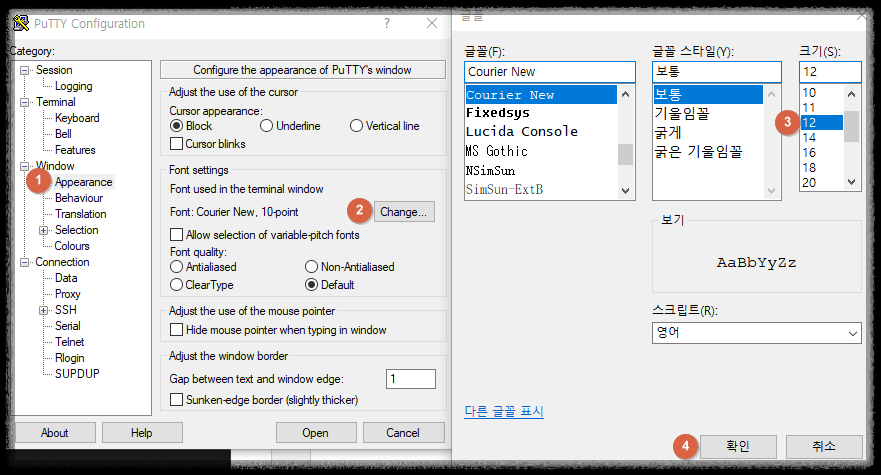The height and width of the screenshot is (475, 881).
Task: Open Bell settings category
Action: (63, 134)
